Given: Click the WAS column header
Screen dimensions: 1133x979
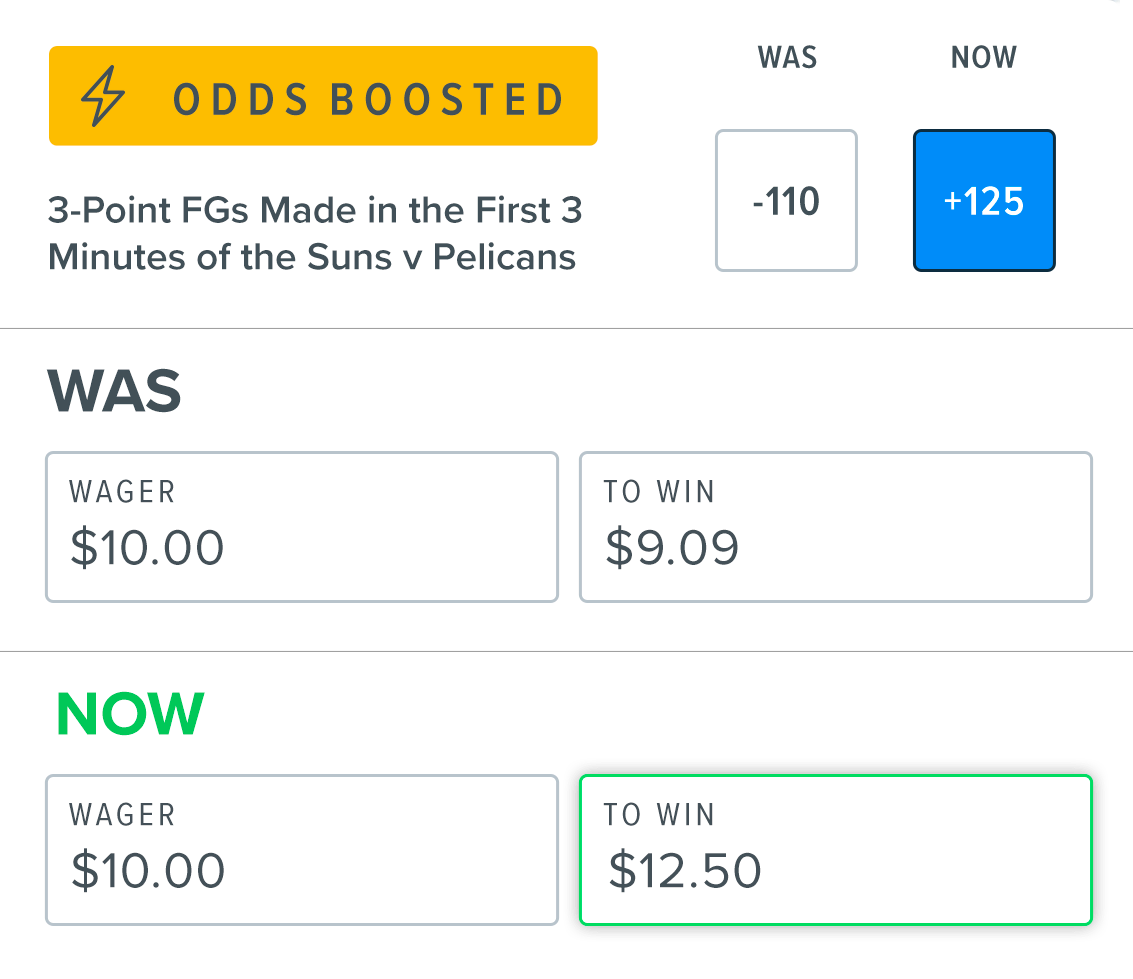Looking at the screenshot, I should 786,57.
